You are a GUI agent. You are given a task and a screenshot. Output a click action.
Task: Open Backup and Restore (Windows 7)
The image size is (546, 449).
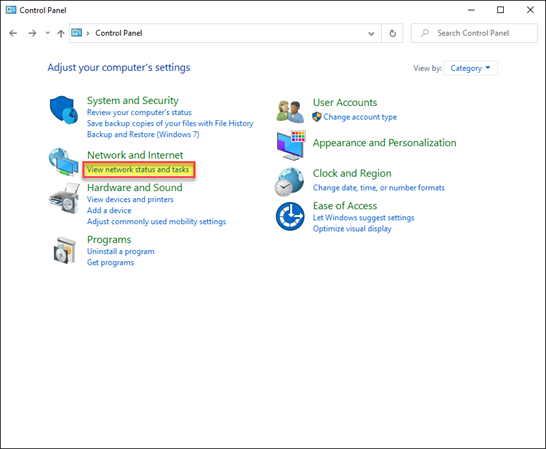click(x=143, y=134)
